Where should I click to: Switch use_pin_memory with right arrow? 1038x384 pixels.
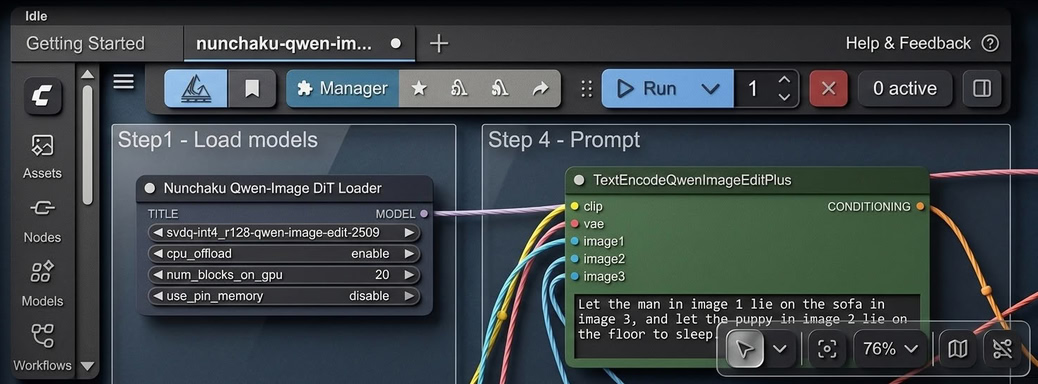pos(410,296)
